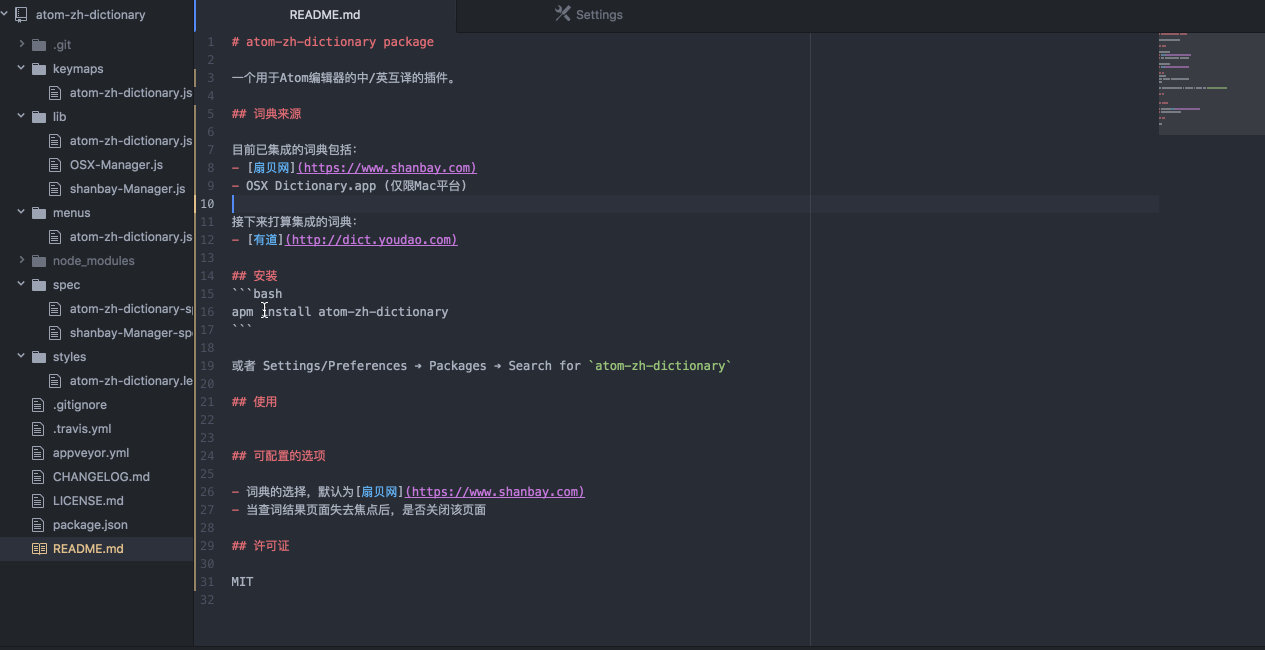The height and width of the screenshot is (650, 1265).
Task: Click the [有道] link text on line 12
Action: click(x=265, y=240)
